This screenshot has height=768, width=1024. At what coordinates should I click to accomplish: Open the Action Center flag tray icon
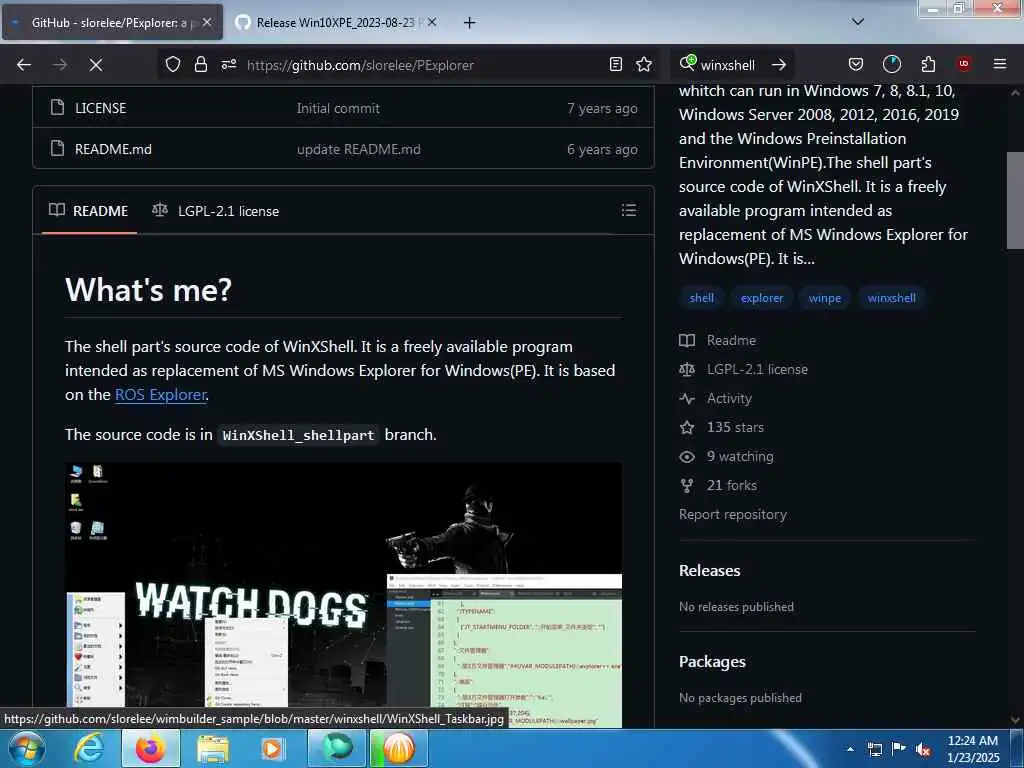pos(899,749)
